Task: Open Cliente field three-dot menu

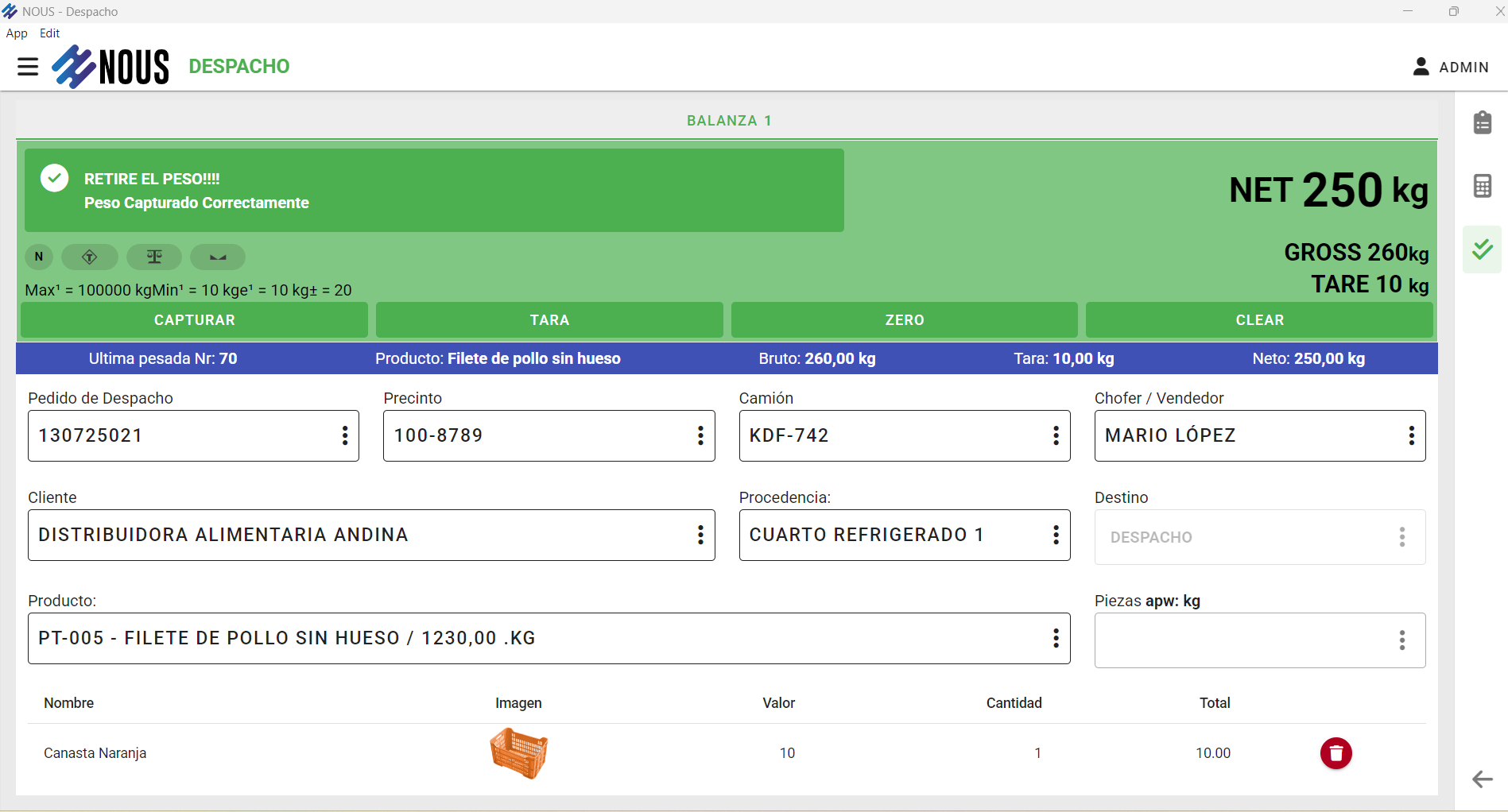Action: pyautogui.click(x=700, y=535)
